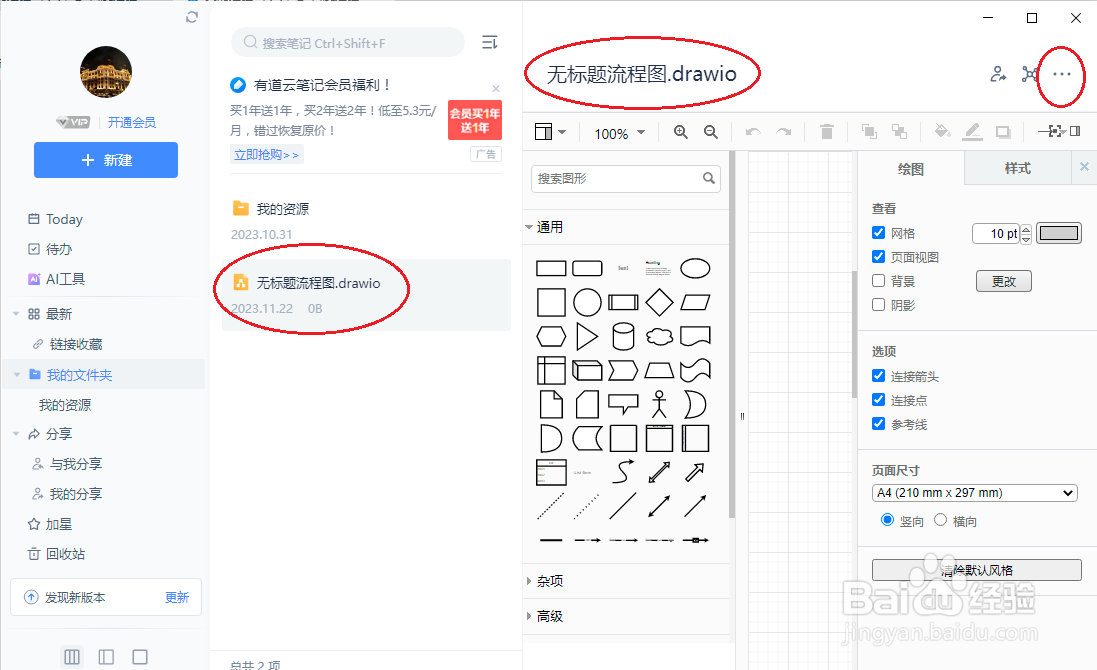The height and width of the screenshot is (670, 1097).
Task: Click the line color pencil icon
Action: [972, 131]
